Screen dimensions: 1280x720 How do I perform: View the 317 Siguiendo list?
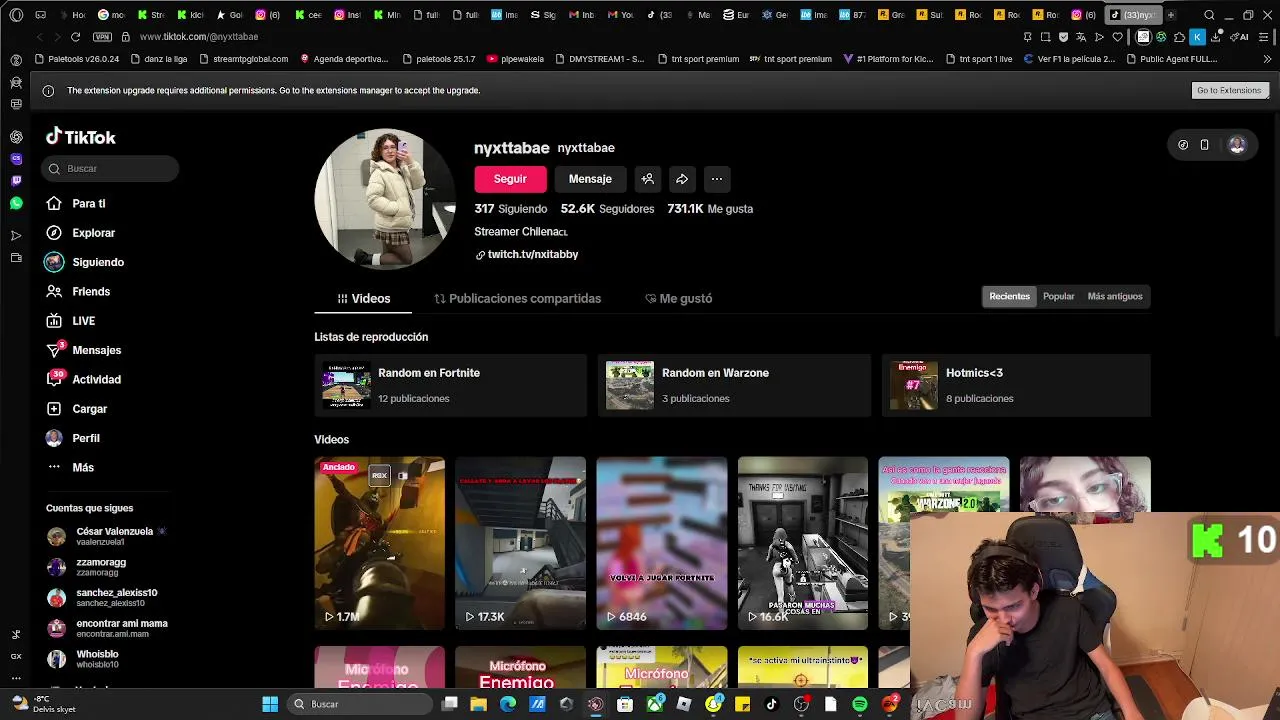click(x=510, y=209)
